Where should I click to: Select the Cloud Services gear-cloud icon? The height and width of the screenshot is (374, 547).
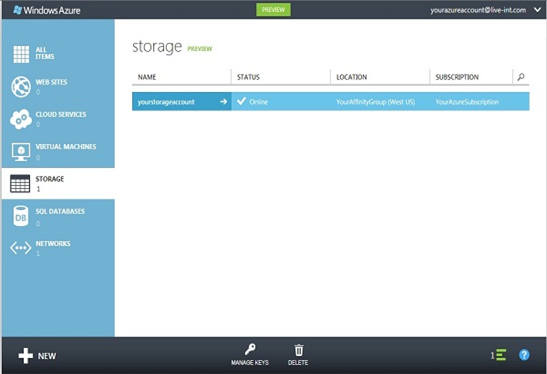point(21,119)
